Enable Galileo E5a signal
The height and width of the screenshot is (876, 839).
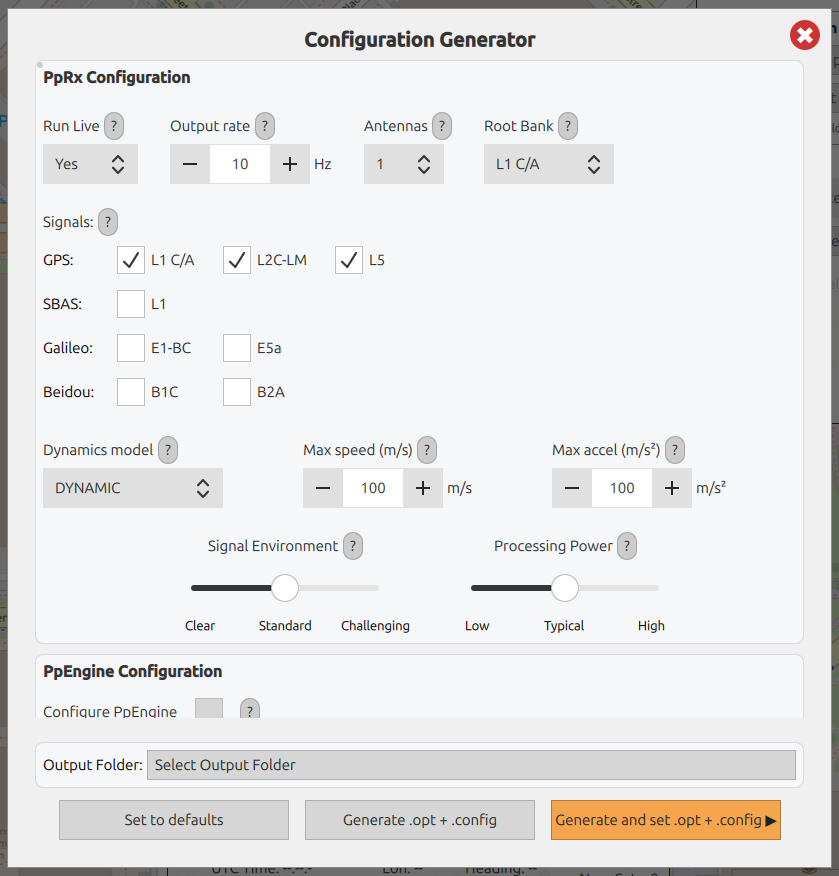(237, 349)
